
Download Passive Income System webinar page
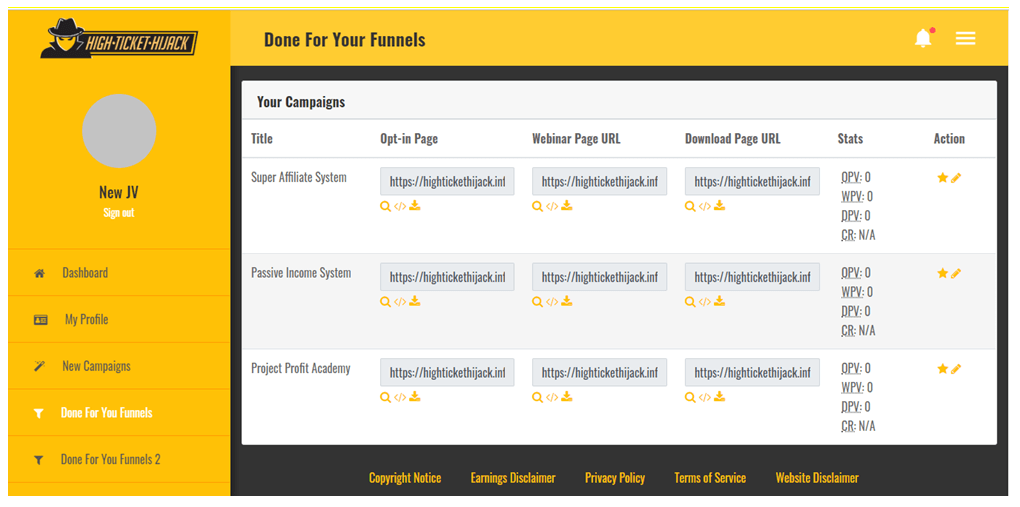pyautogui.click(x=567, y=301)
